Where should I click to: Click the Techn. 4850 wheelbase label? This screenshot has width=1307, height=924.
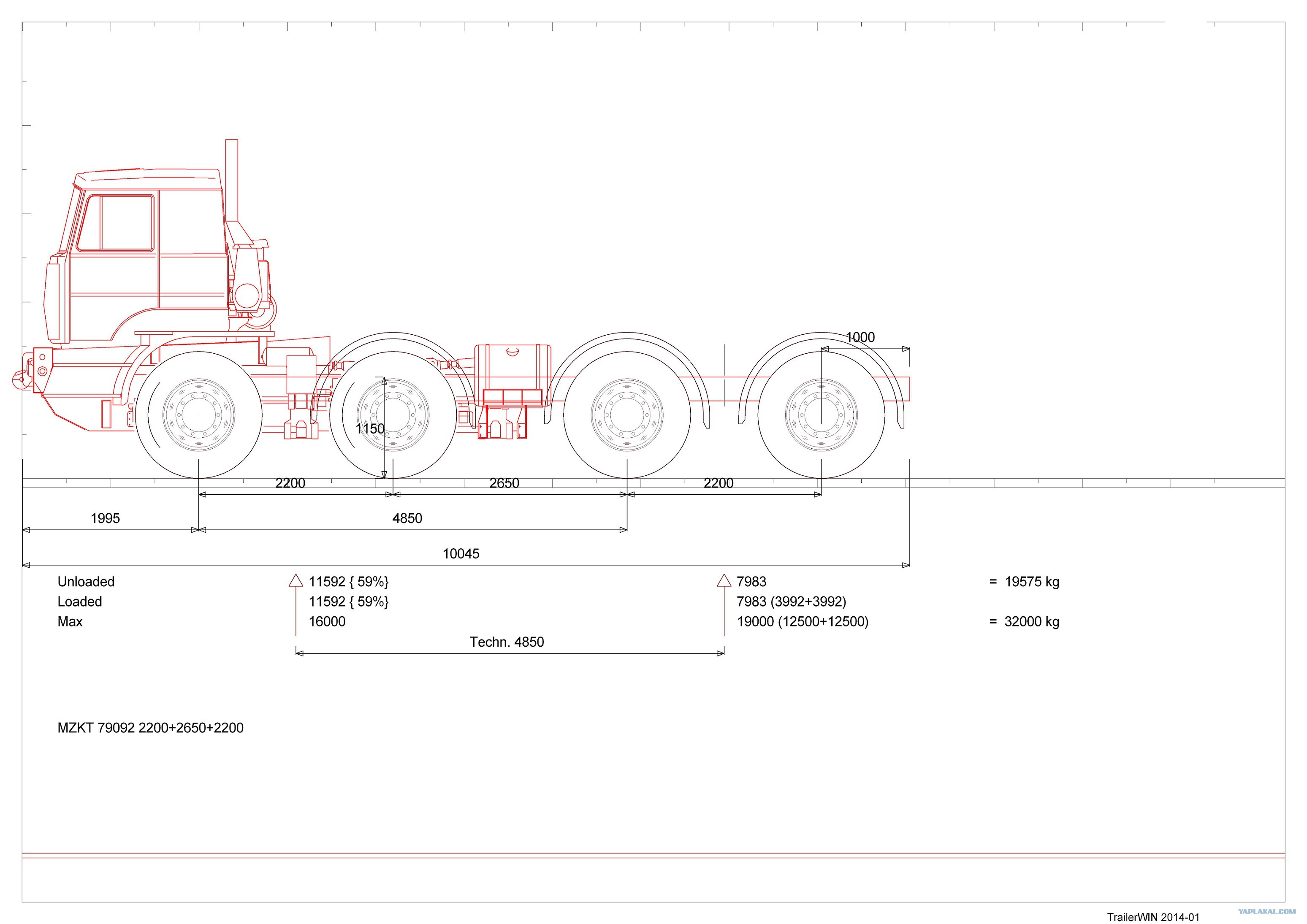[x=507, y=642]
